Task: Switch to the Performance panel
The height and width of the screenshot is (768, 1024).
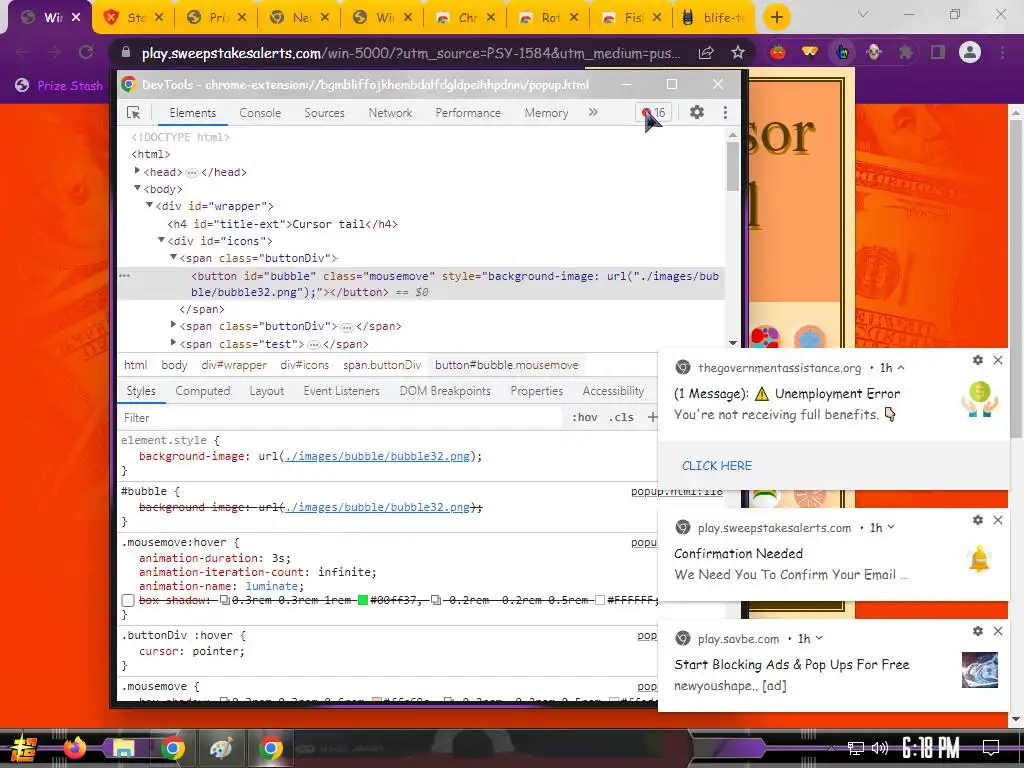Action: click(468, 113)
